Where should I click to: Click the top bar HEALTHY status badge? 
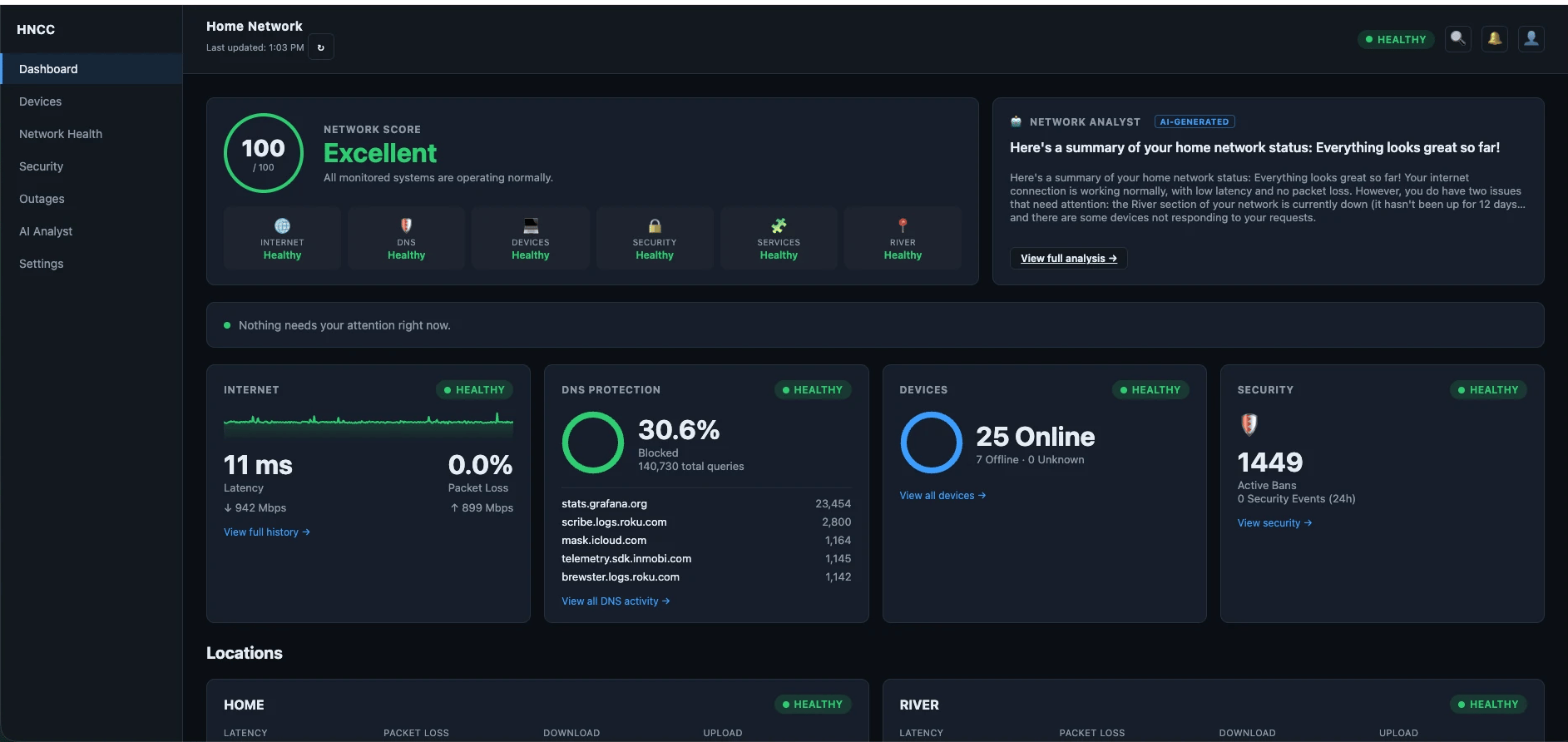1396,39
